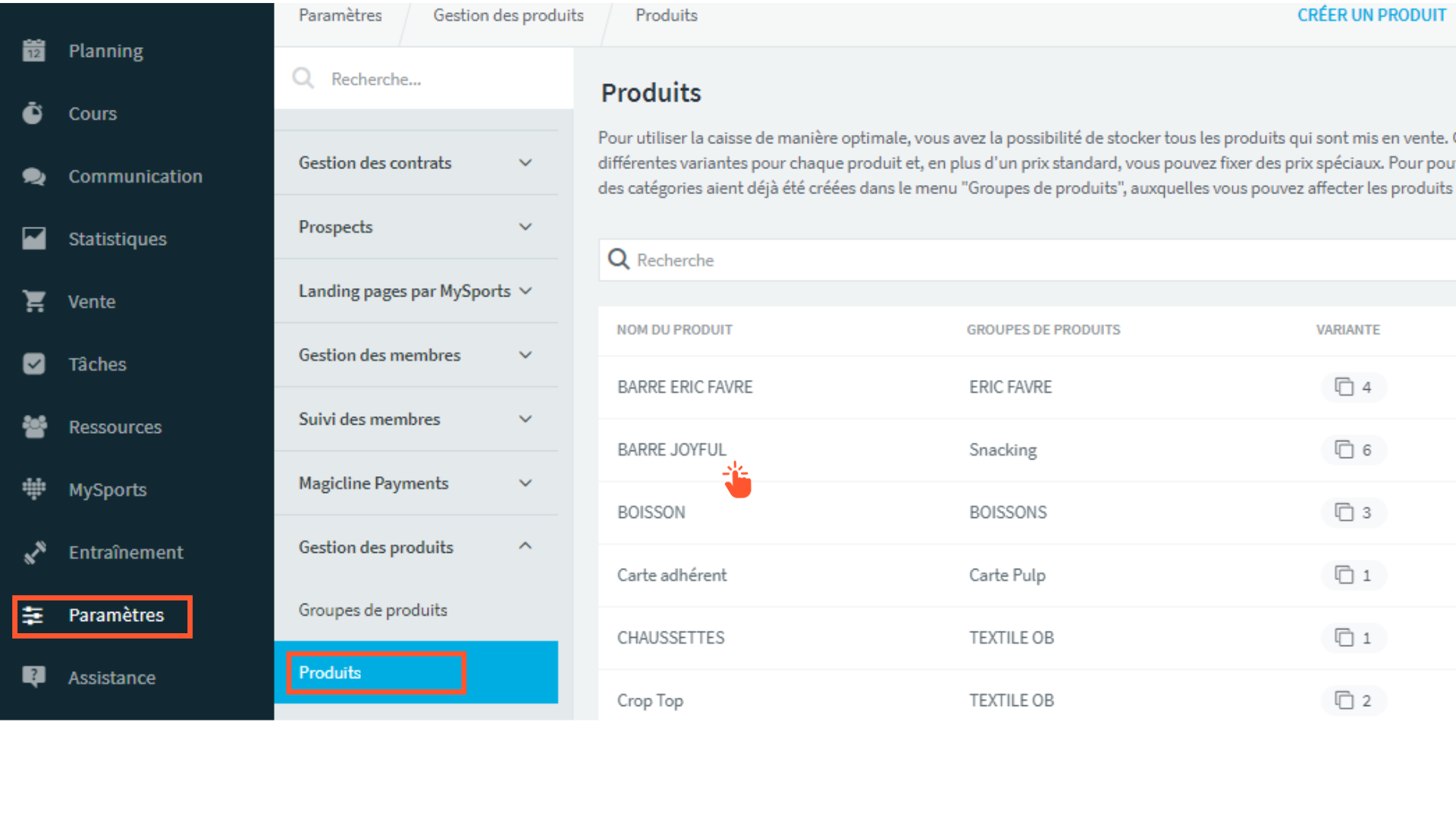The height and width of the screenshot is (819, 1456).
Task: Expand Gestion des membres chevron
Action: coord(526,355)
